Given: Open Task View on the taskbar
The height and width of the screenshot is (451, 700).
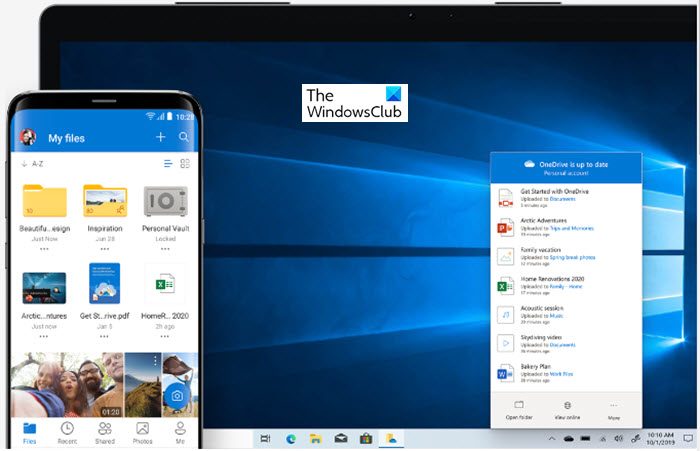Looking at the screenshot, I should click(x=265, y=439).
